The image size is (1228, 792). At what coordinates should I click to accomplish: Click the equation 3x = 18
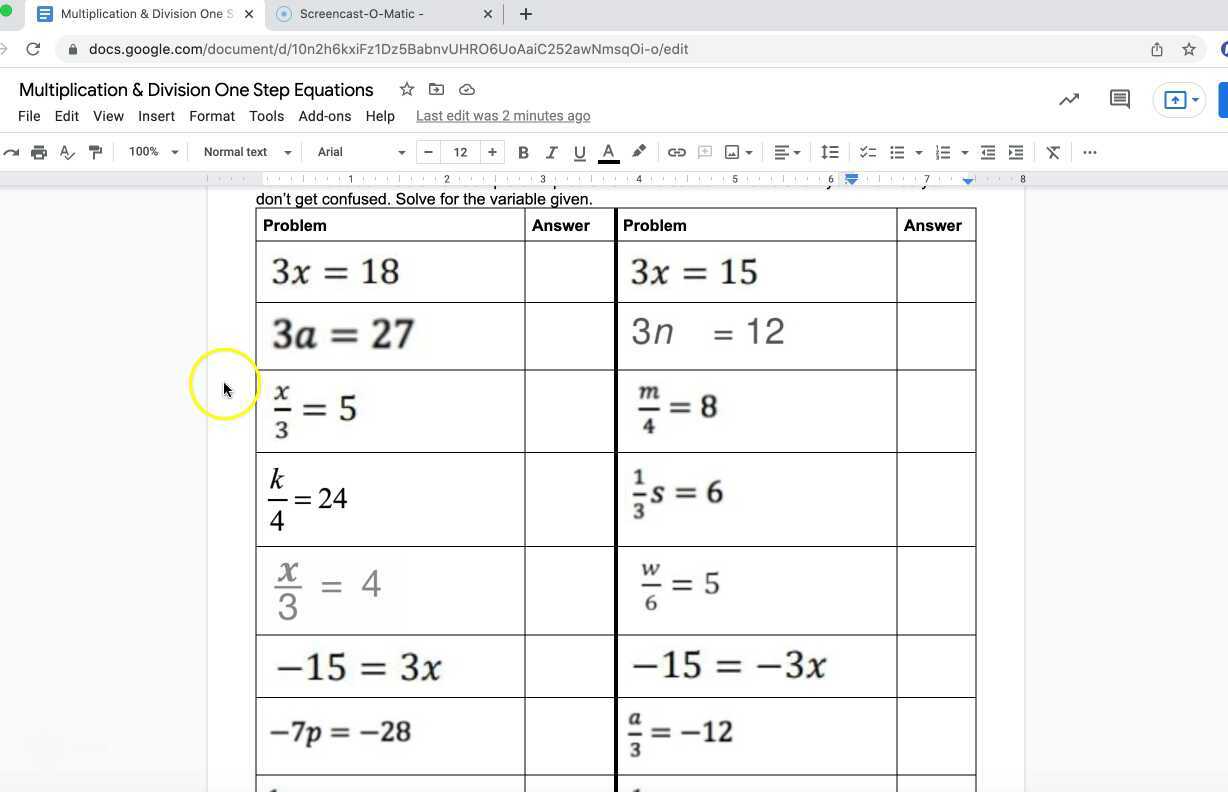click(x=335, y=272)
